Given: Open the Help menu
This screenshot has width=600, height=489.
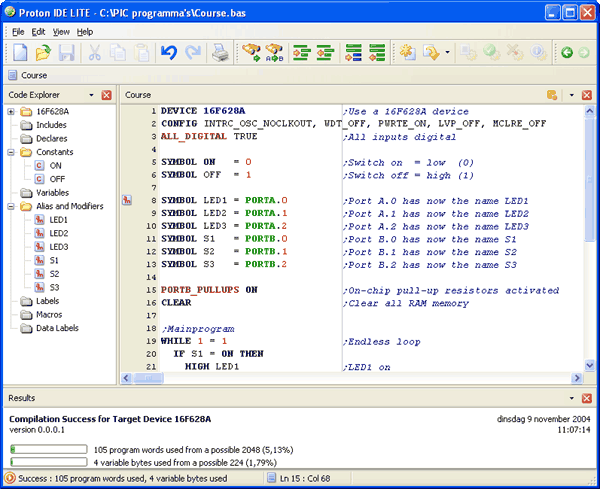Looking at the screenshot, I should (x=85, y=32).
